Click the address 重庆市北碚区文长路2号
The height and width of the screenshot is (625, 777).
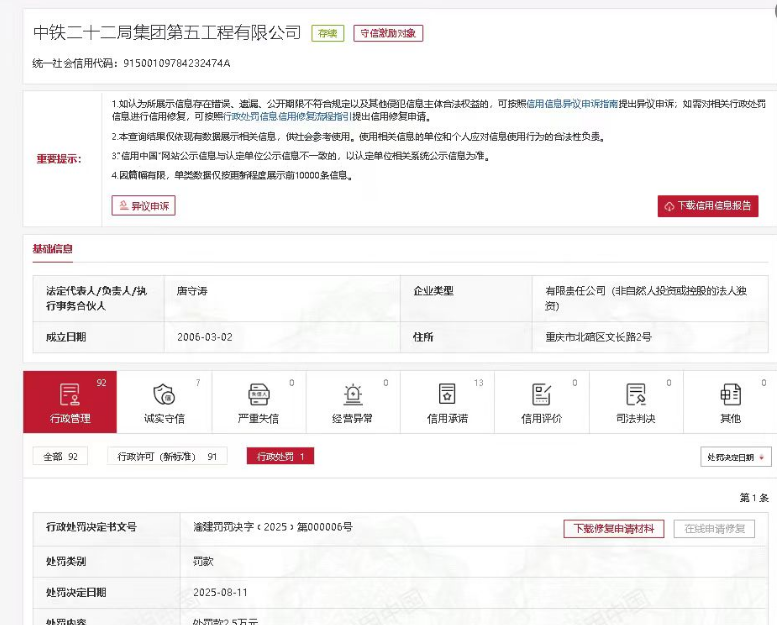[599, 337]
